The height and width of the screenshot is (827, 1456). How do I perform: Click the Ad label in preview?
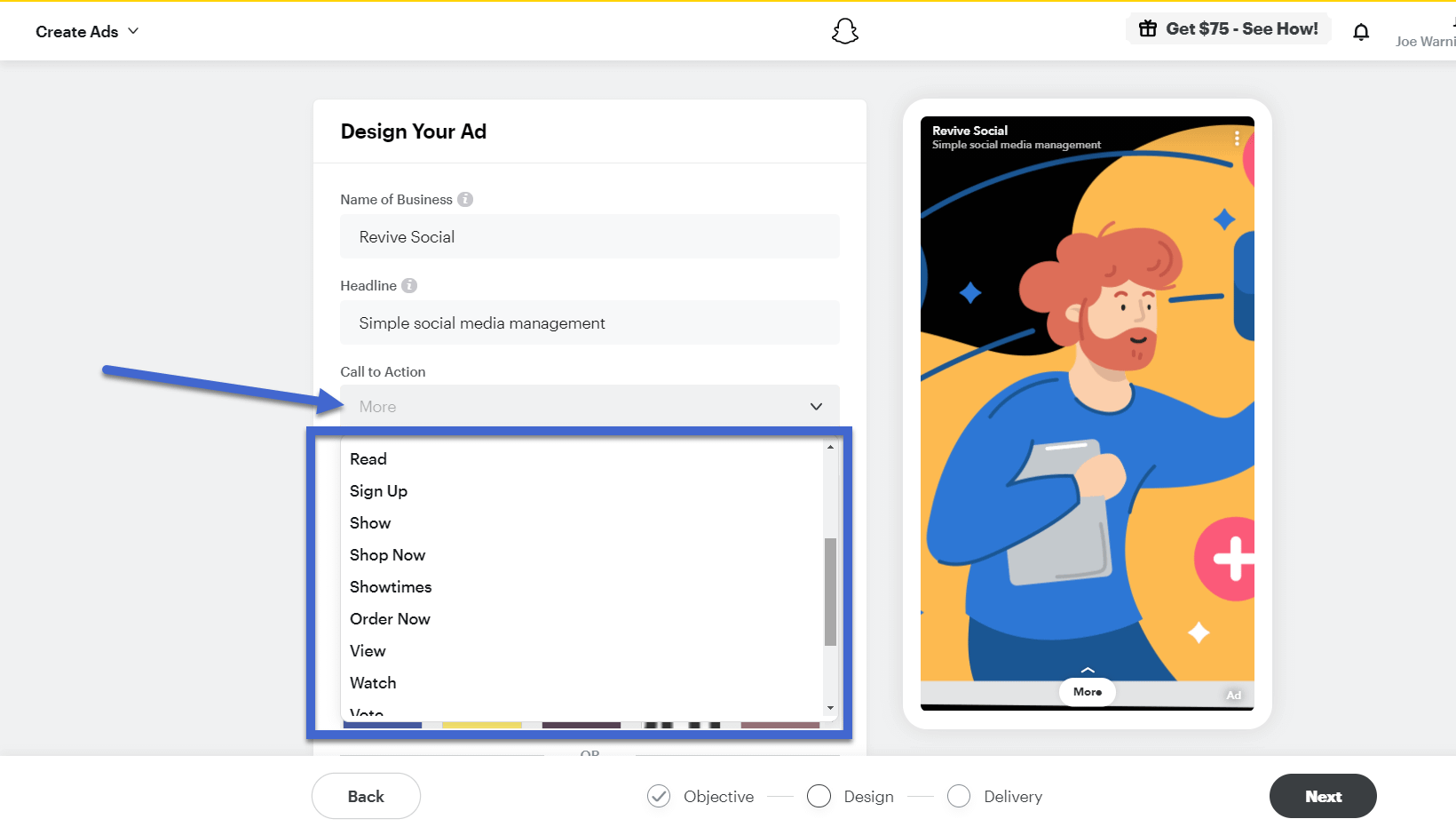tap(1233, 696)
